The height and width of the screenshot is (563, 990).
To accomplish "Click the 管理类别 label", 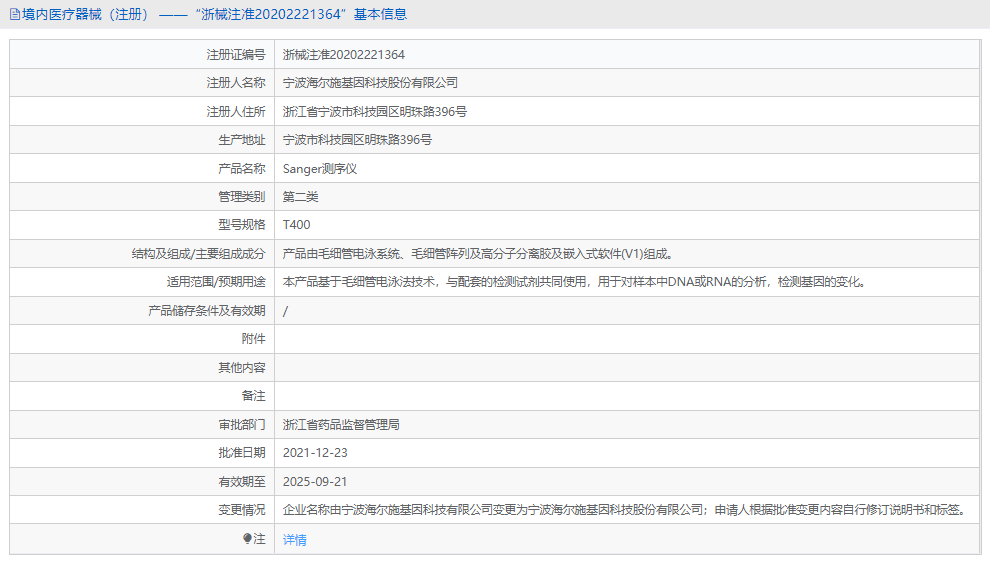I will point(242,197).
